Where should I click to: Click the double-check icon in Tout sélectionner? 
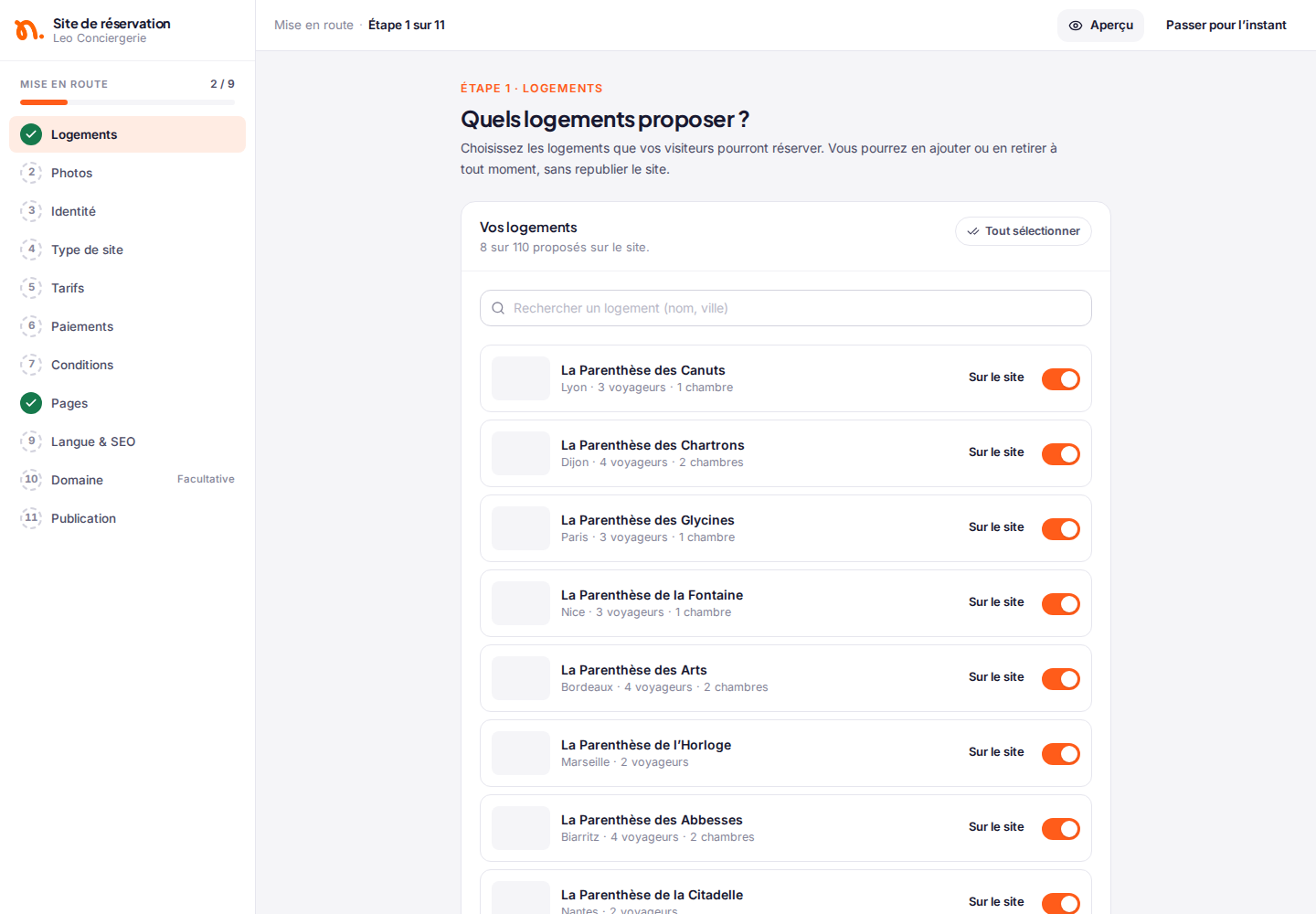click(973, 231)
